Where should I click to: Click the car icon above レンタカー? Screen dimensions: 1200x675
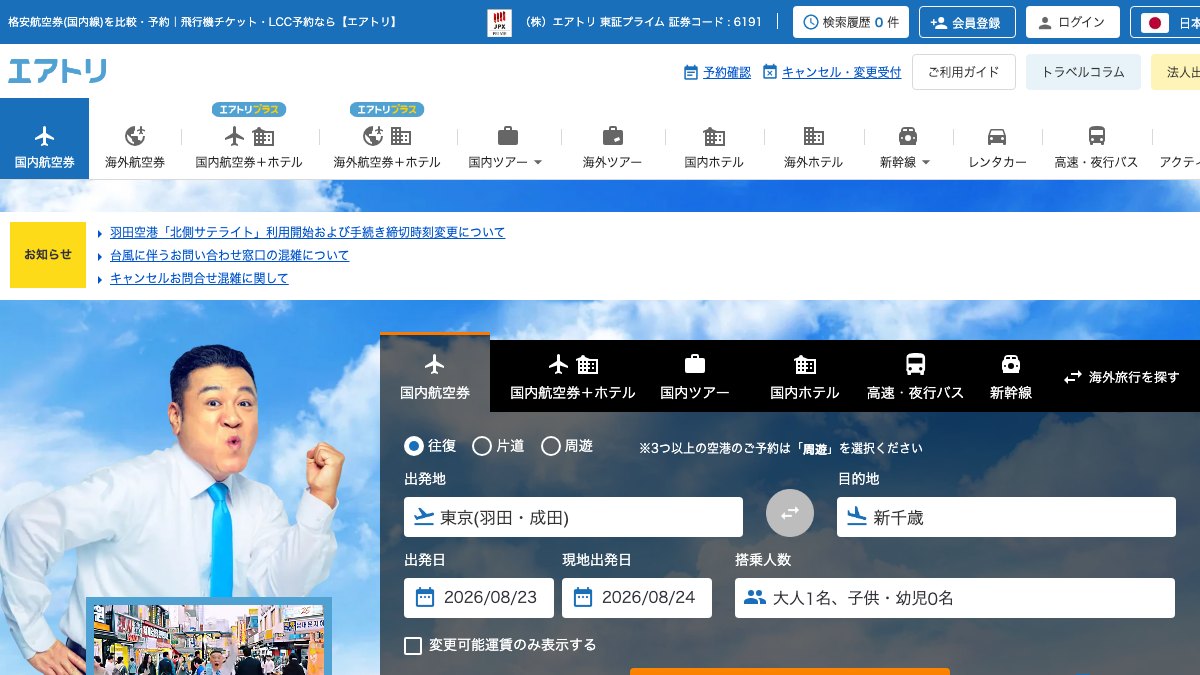pos(997,136)
